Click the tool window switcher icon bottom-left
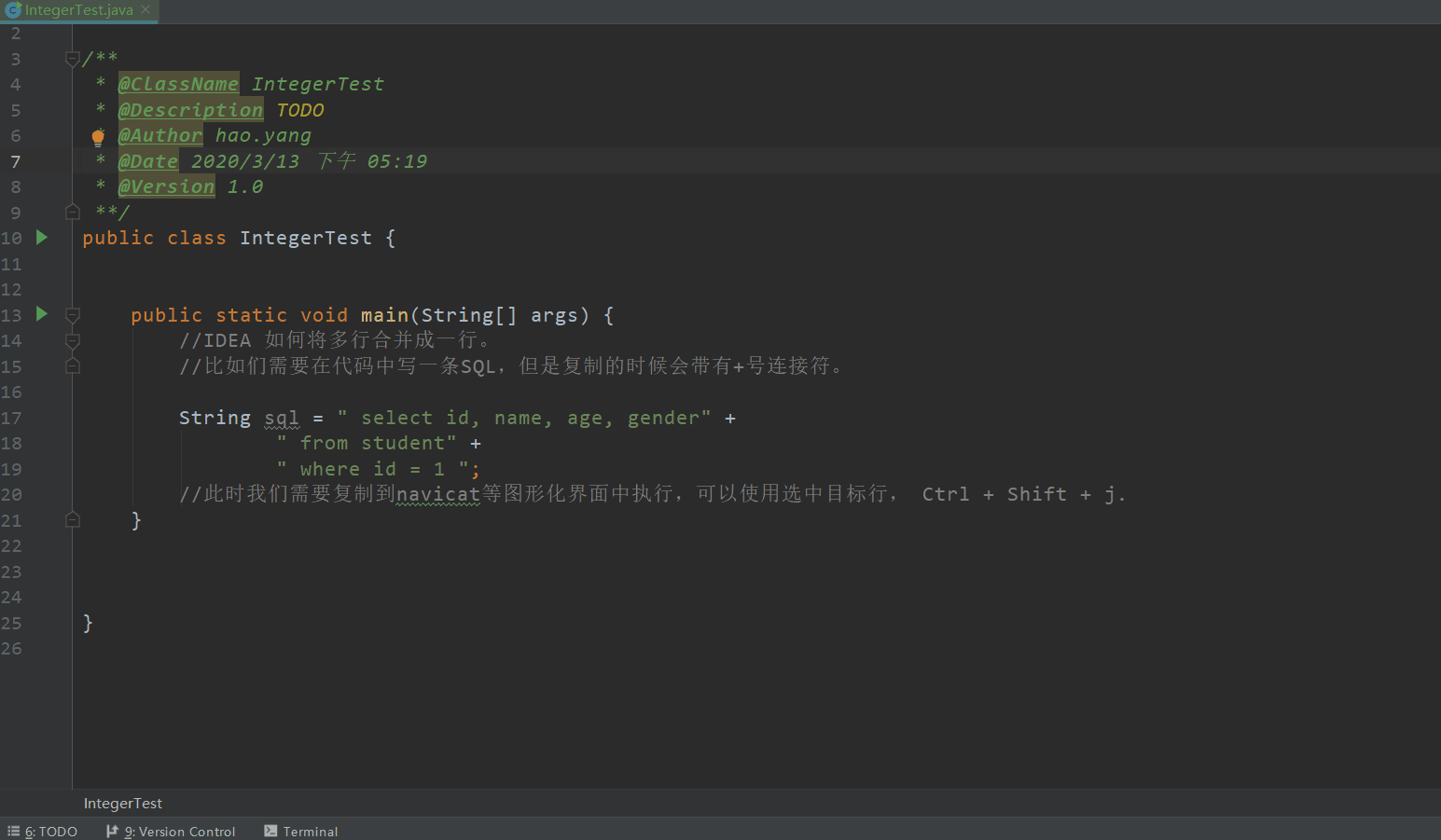1441x840 pixels. [x=12, y=831]
